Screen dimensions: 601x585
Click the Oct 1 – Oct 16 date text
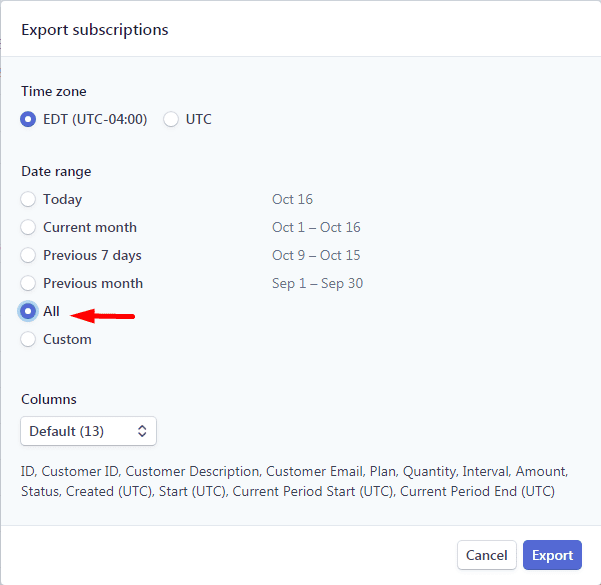(x=316, y=227)
